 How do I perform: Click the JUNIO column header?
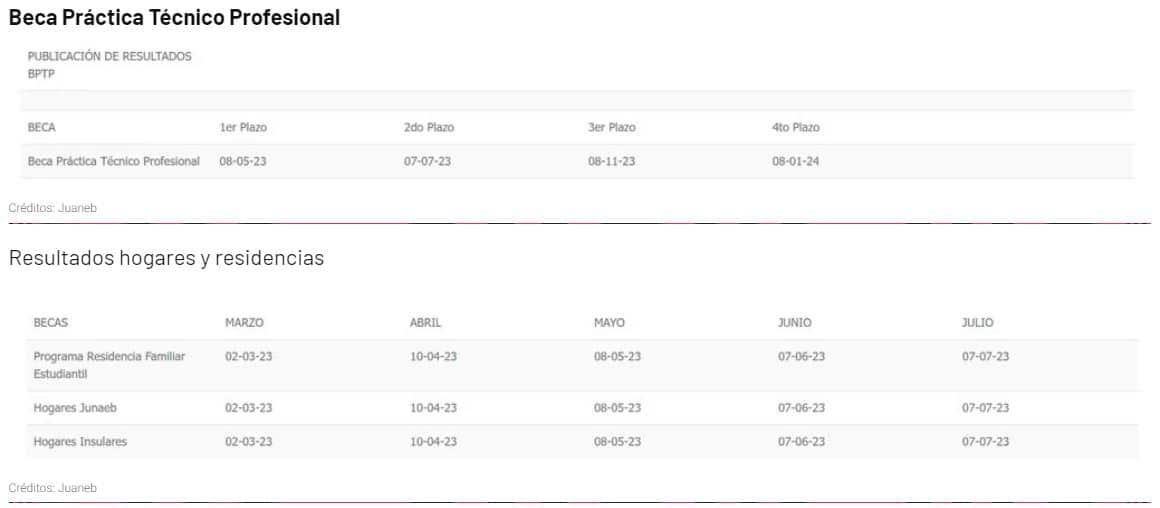795,323
